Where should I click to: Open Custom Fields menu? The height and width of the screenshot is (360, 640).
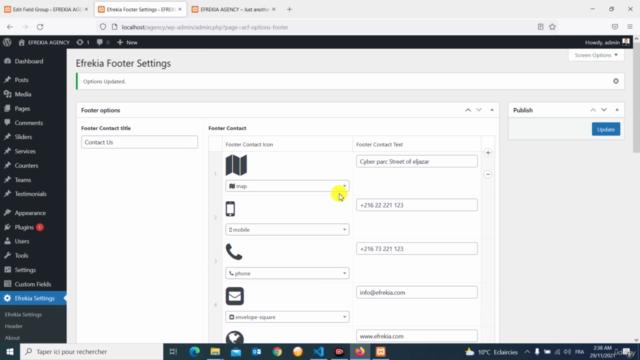(x=33, y=284)
